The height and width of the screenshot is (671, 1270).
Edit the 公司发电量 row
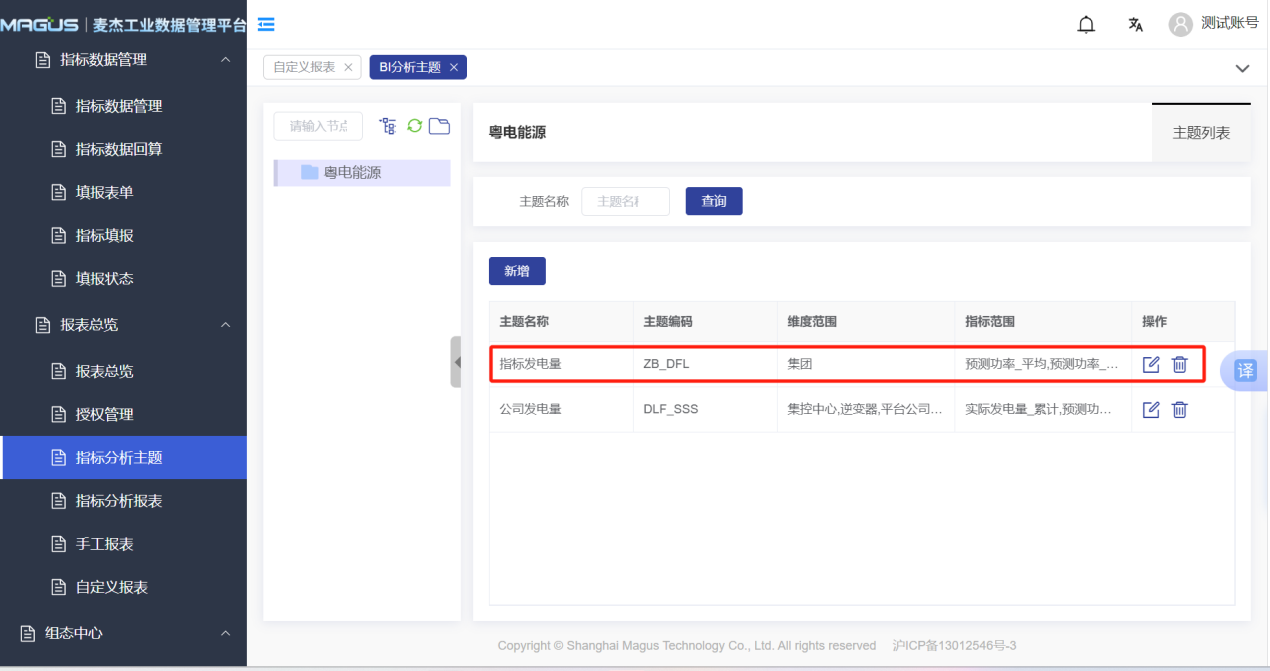pyautogui.click(x=1151, y=409)
